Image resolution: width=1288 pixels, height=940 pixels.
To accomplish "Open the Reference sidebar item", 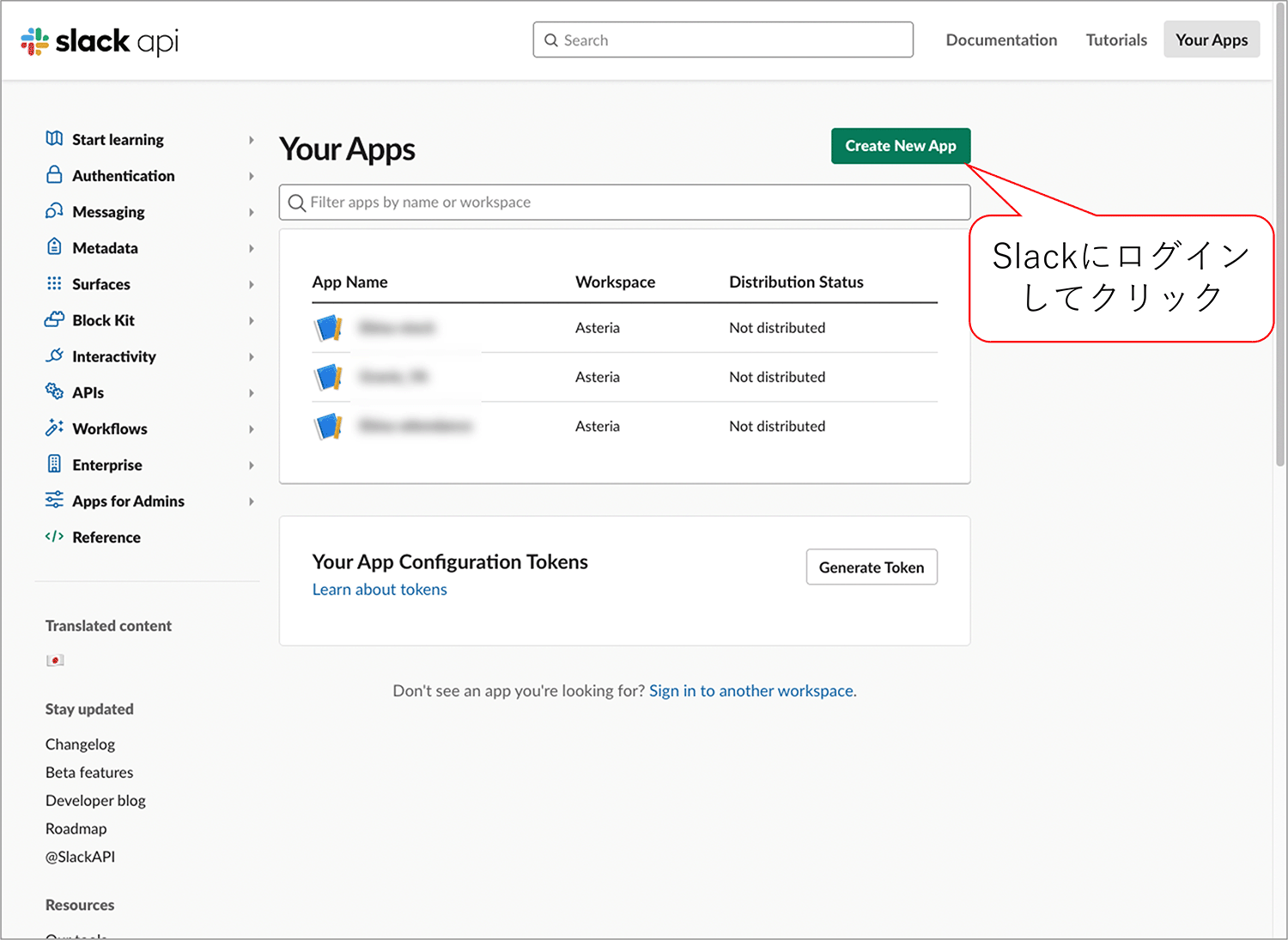I will [x=106, y=537].
